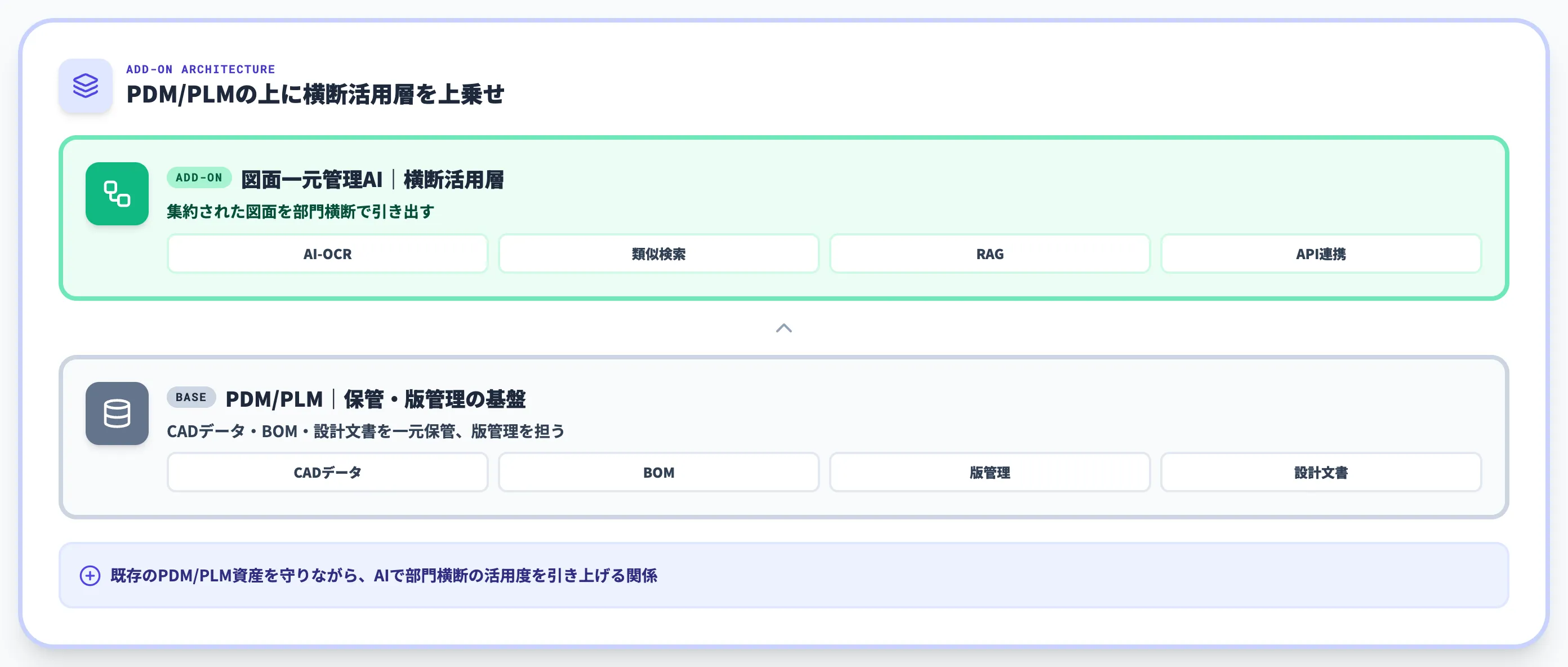This screenshot has height=667, width=1568.
Task: Select the green node-link icon of 図面一元管理AI
Action: pyautogui.click(x=117, y=194)
